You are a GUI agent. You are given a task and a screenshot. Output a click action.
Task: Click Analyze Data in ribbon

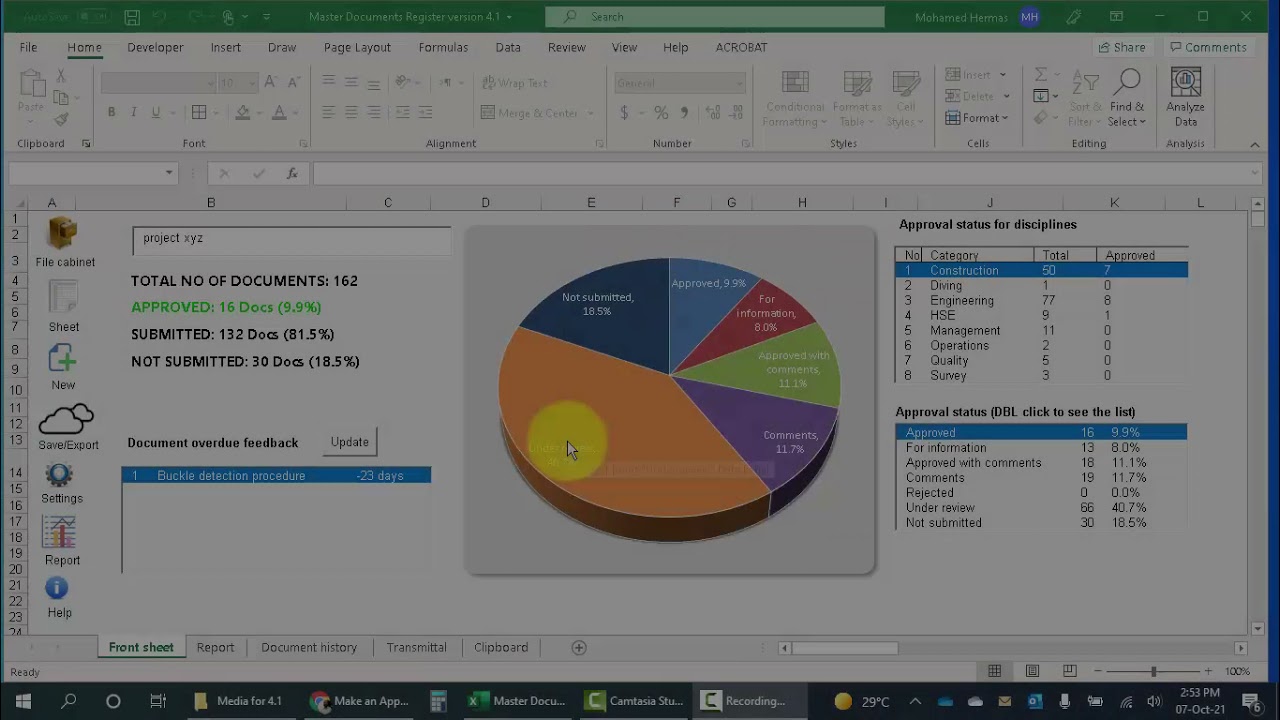point(1185,98)
